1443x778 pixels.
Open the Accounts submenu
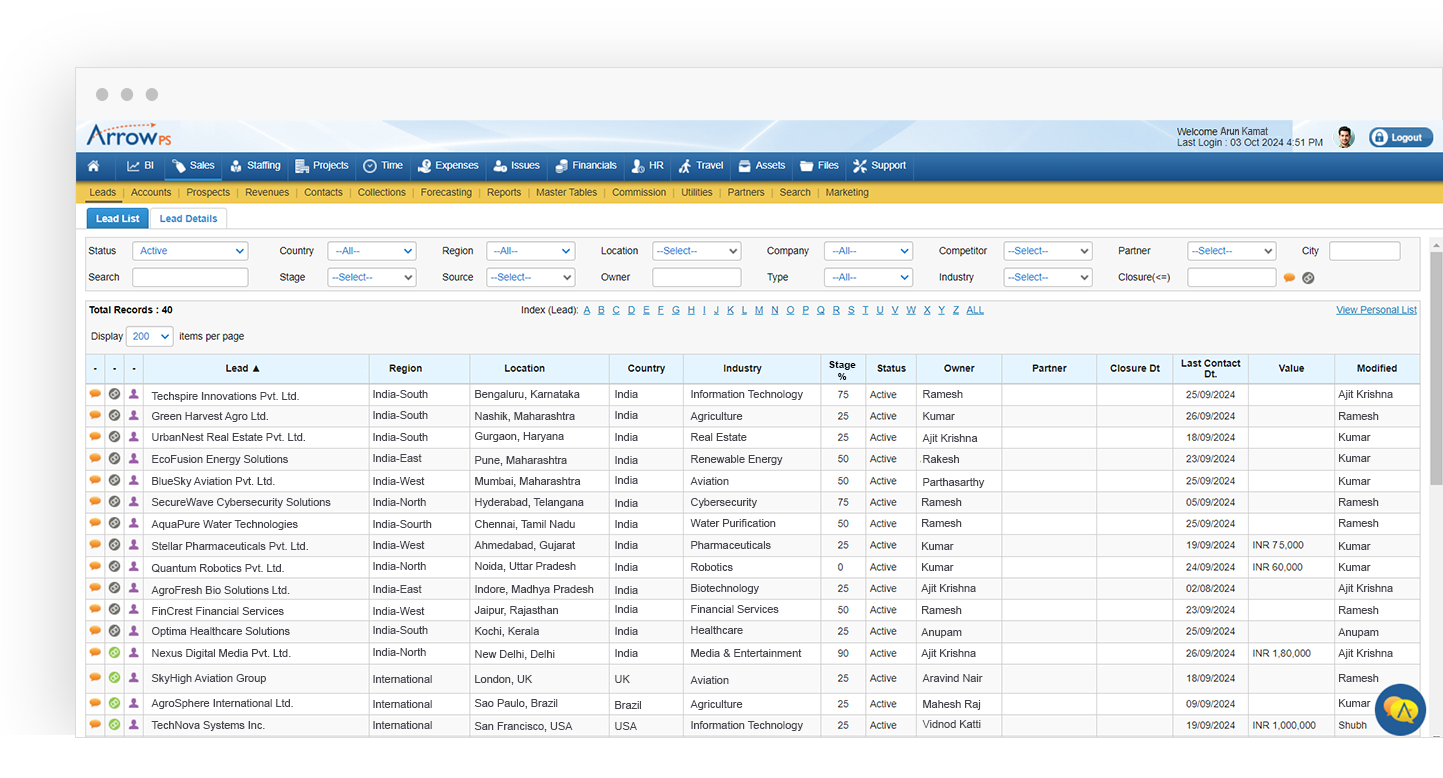tap(151, 192)
